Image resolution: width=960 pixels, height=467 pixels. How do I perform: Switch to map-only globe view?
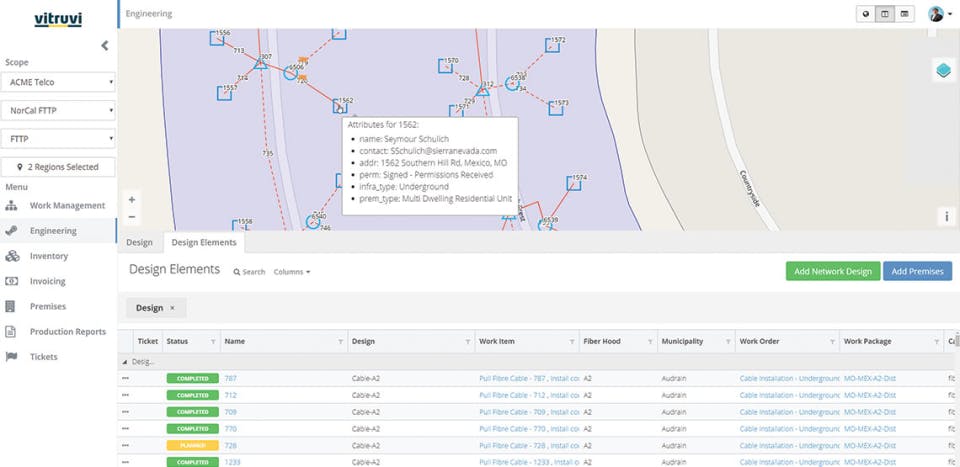865,14
